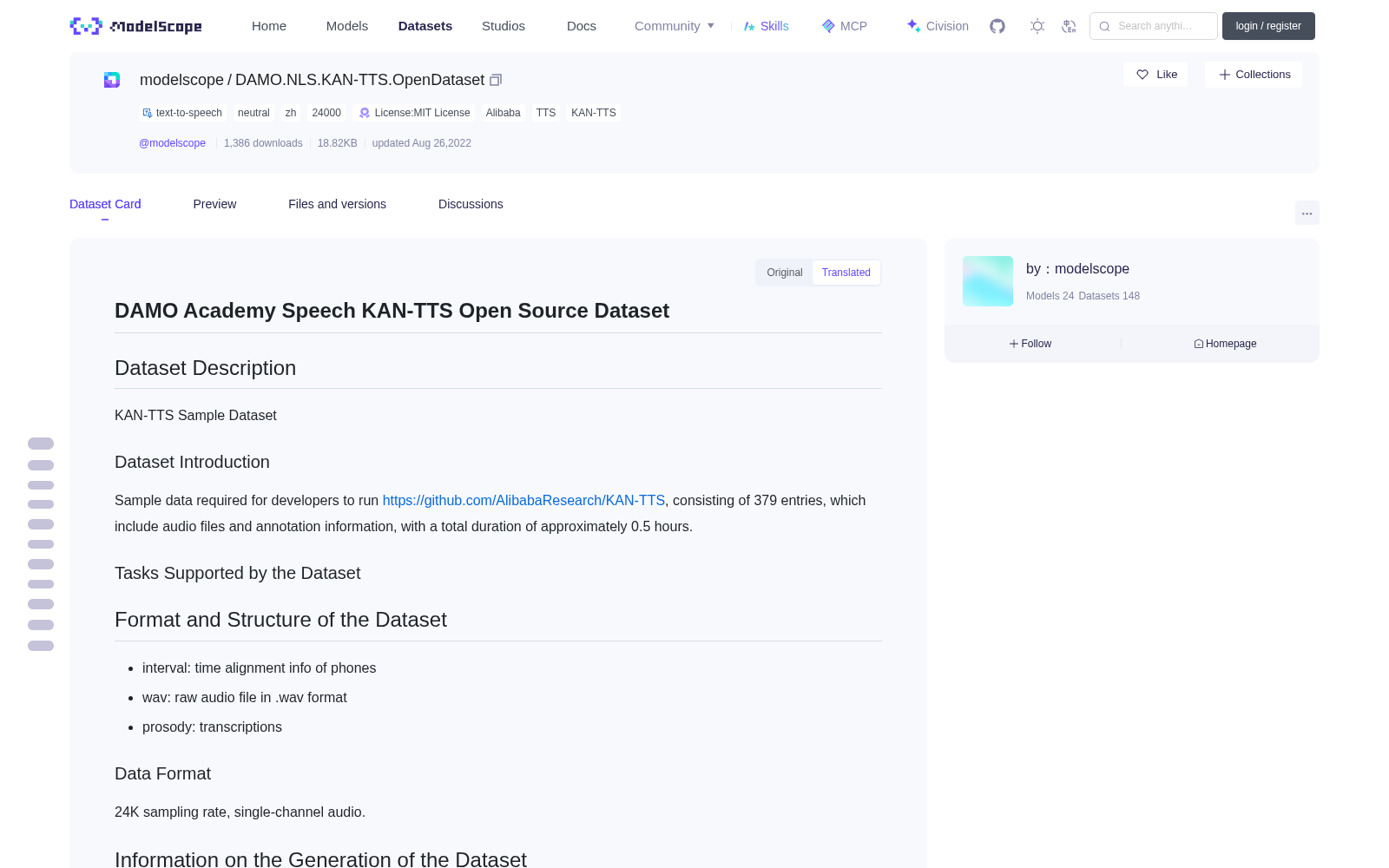Switch to the Discussions tab
Viewport: 1389px width, 868px height.
click(471, 204)
